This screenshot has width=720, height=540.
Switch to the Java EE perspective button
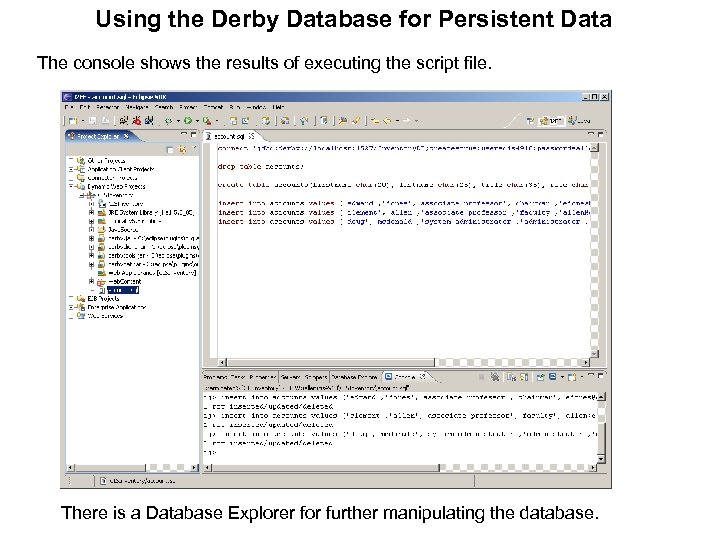[x=551, y=121]
